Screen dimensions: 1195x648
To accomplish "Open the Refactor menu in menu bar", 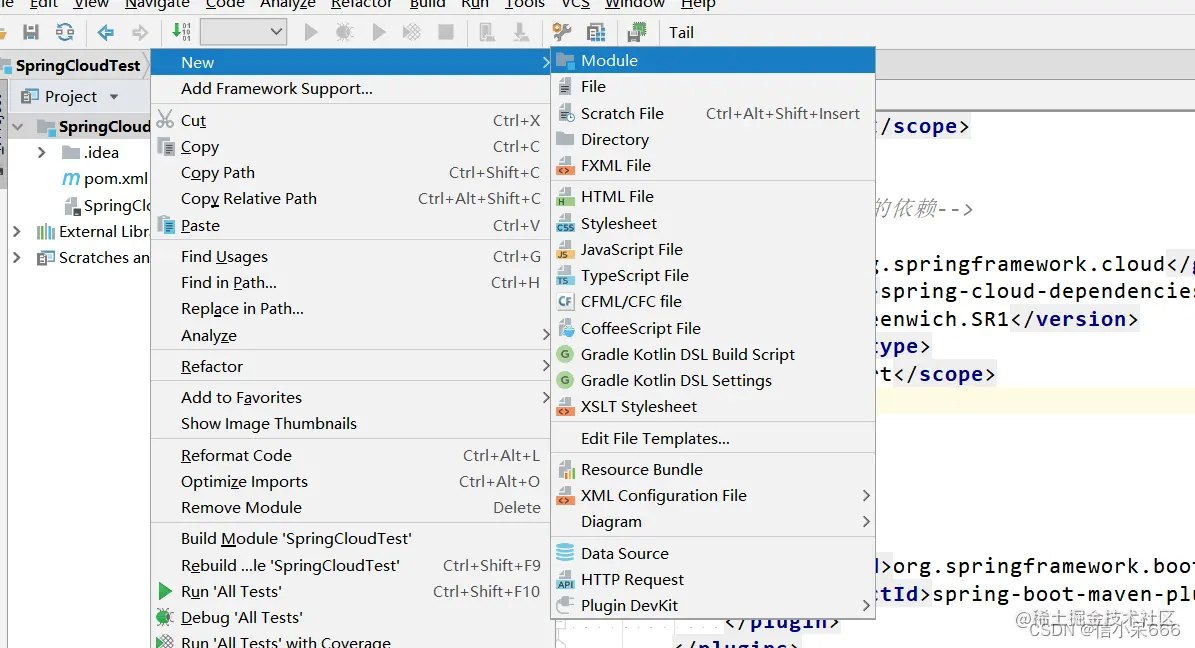I will pyautogui.click(x=361, y=4).
